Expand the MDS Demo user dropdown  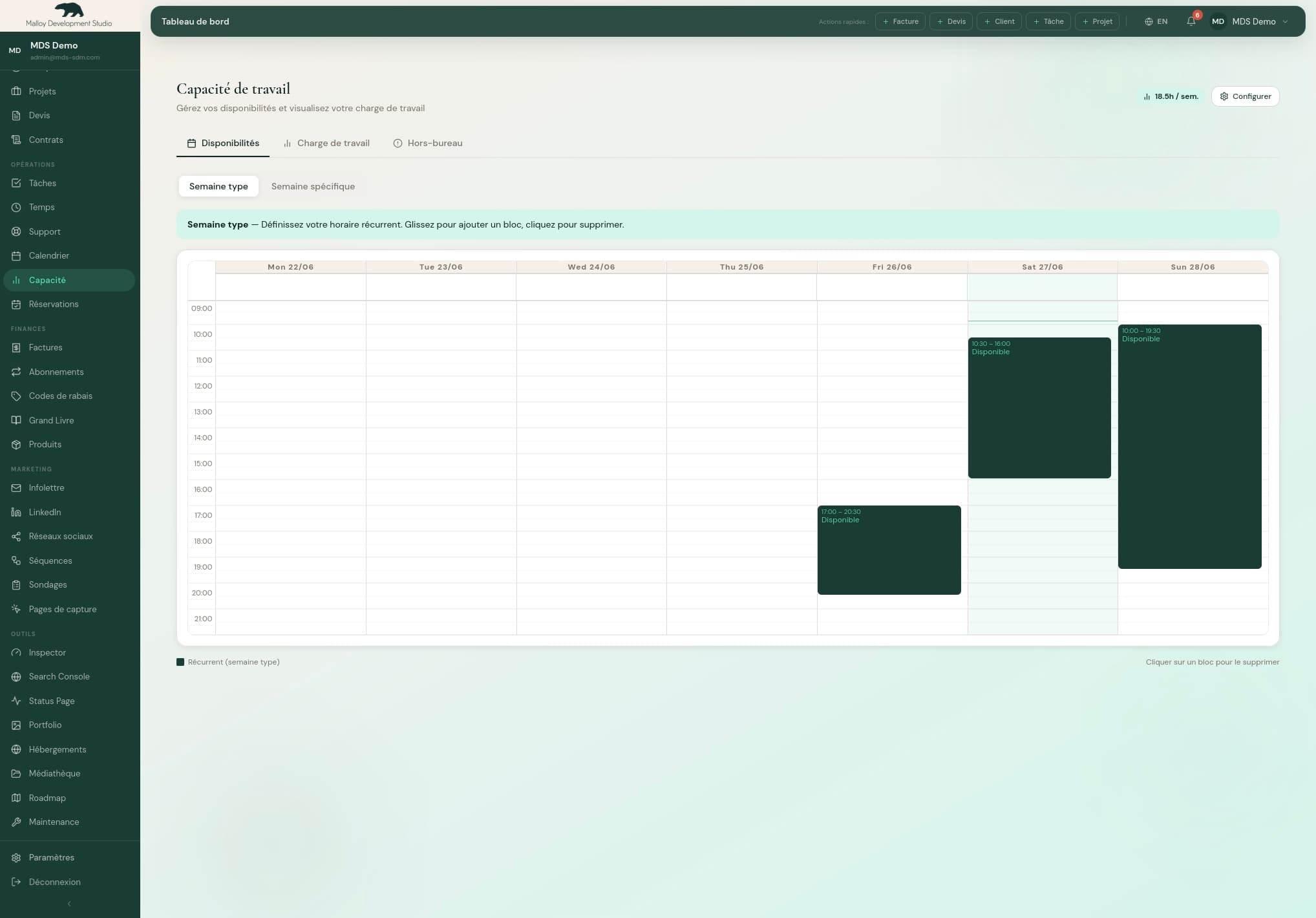[x=1249, y=21]
